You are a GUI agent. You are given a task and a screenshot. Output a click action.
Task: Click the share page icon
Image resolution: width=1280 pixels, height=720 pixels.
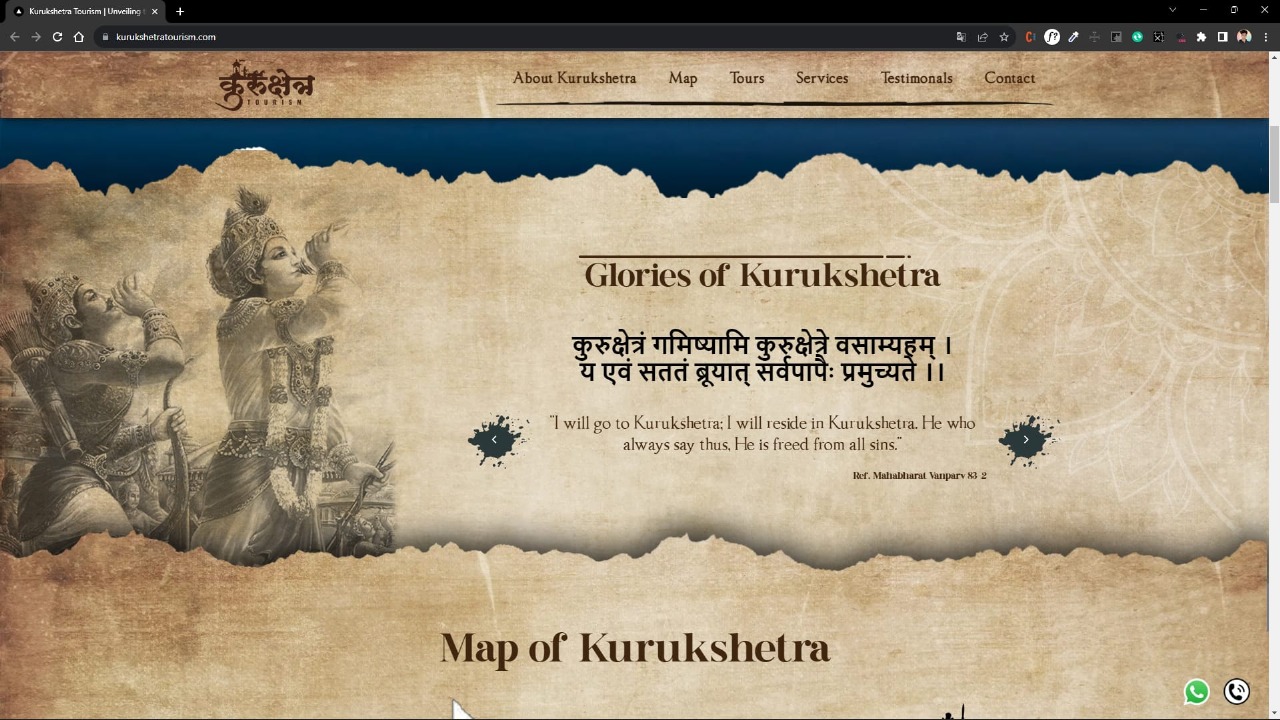point(982,37)
